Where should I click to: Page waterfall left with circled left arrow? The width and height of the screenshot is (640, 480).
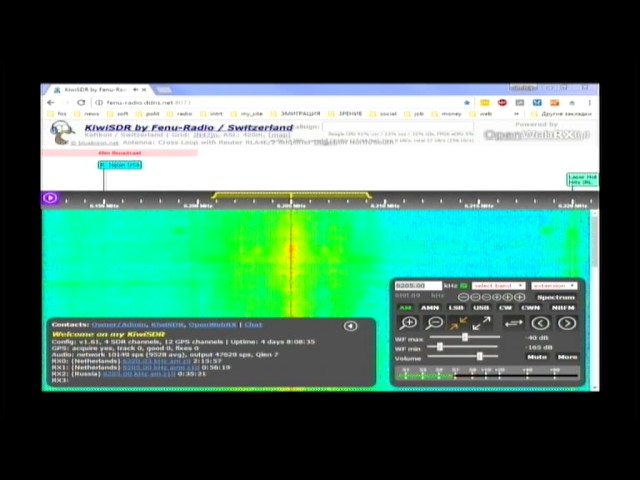coord(540,323)
